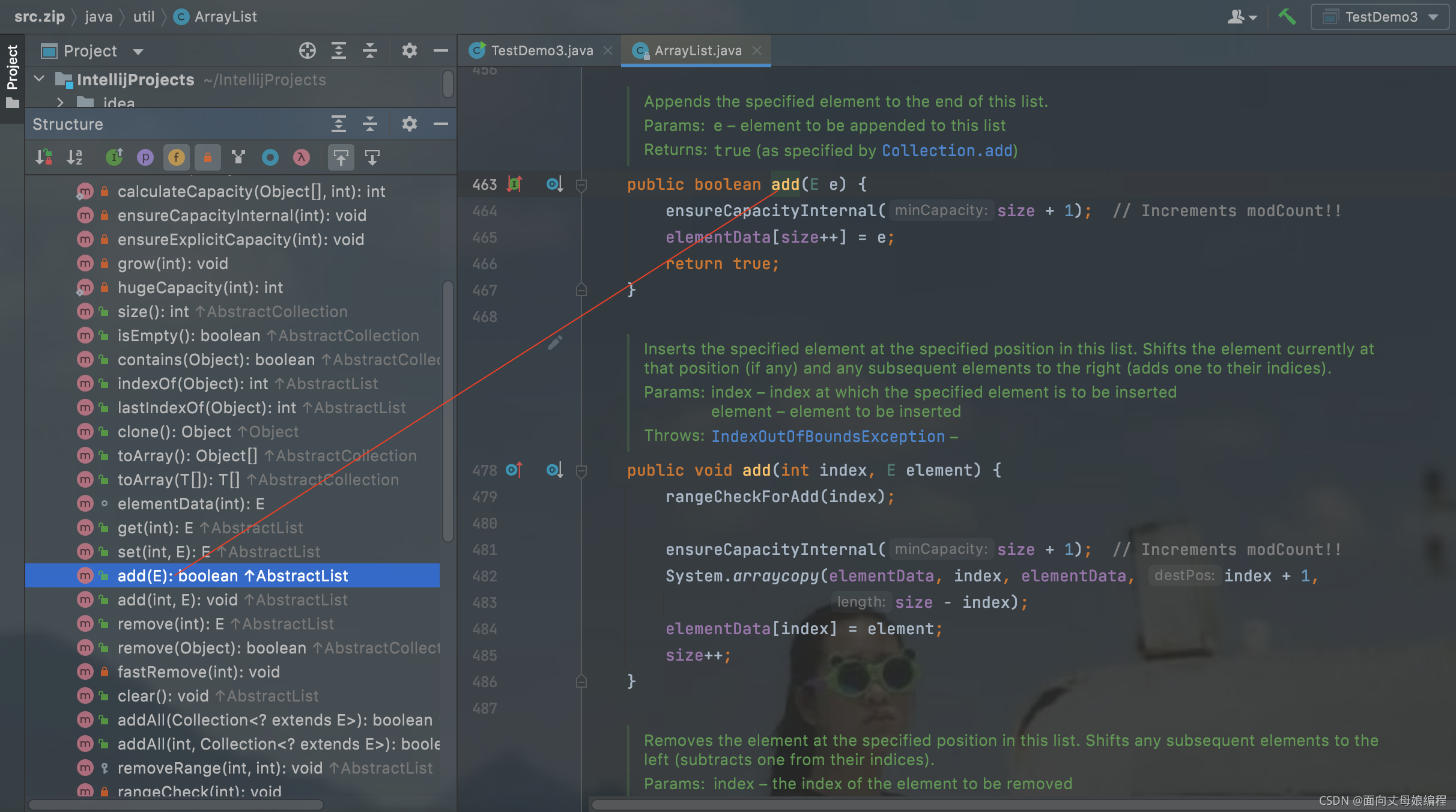Click the ArrayList class breadcrumb
The width and height of the screenshot is (1456, 812).
coord(215,17)
